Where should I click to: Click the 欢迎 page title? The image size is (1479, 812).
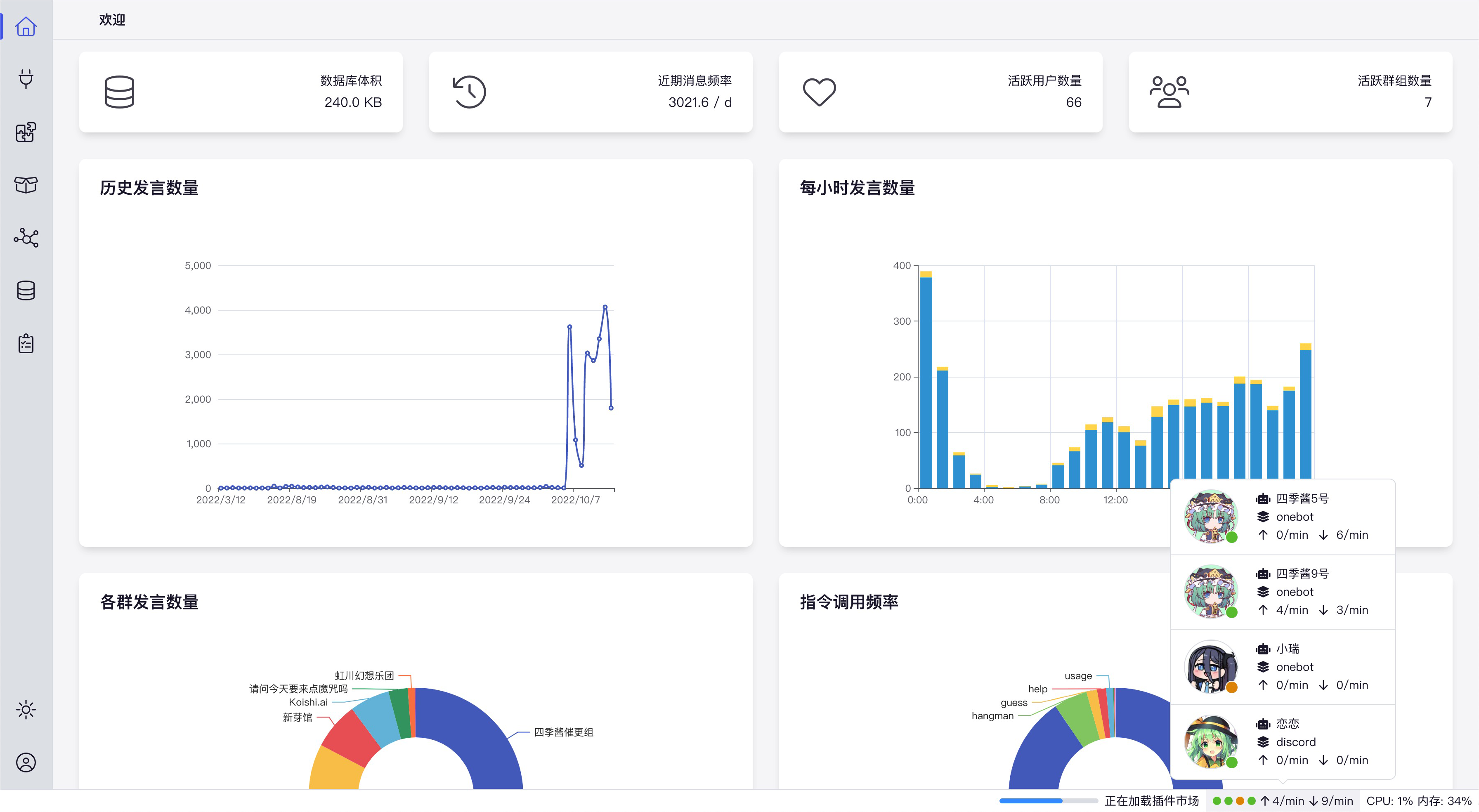112,19
